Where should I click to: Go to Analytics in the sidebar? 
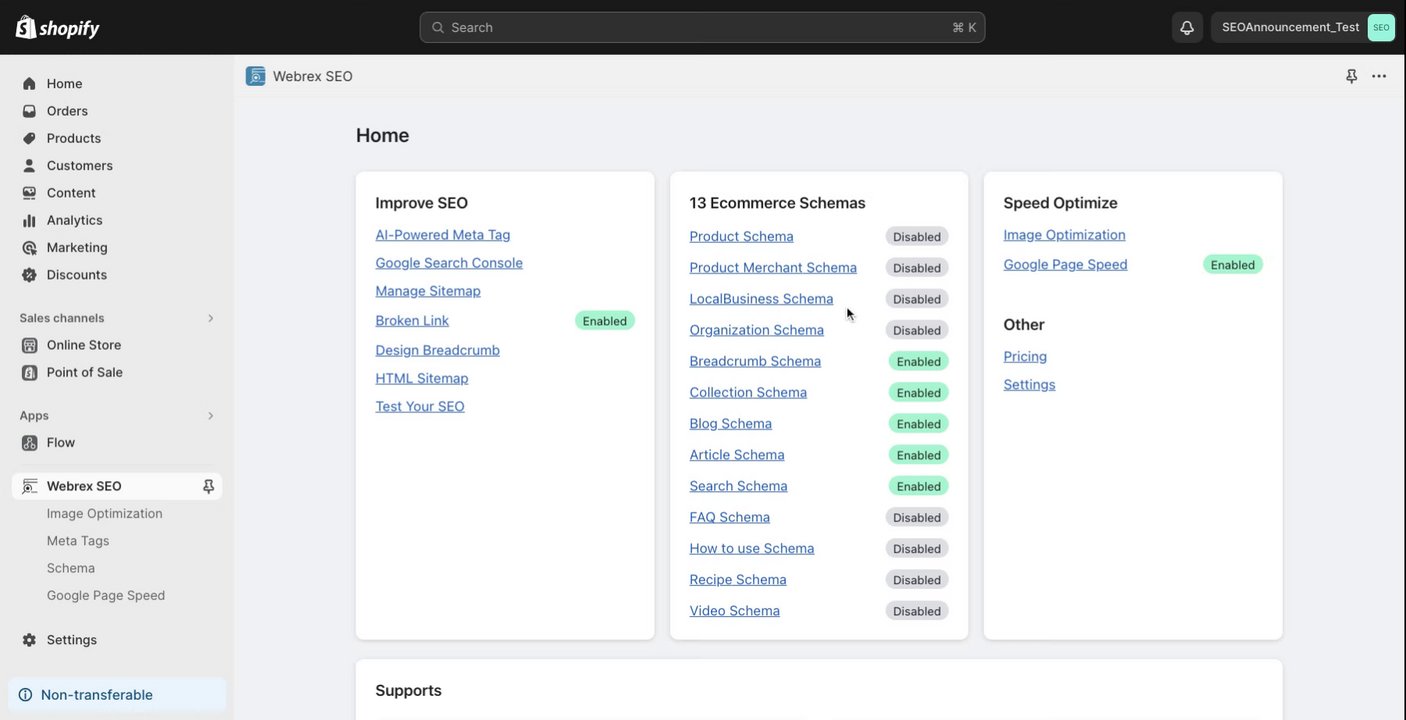(74, 220)
